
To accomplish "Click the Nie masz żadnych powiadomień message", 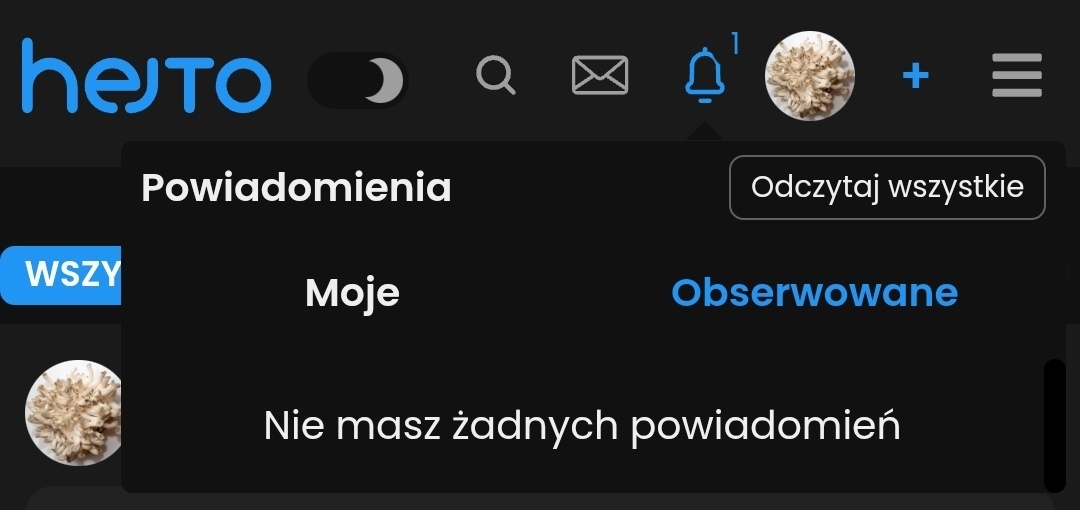I will 582,426.
